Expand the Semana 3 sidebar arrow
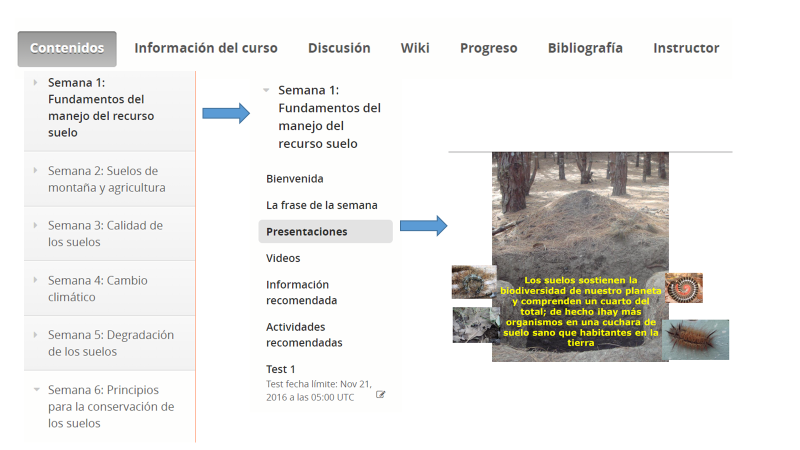This screenshot has width=800, height=450. coord(35,225)
